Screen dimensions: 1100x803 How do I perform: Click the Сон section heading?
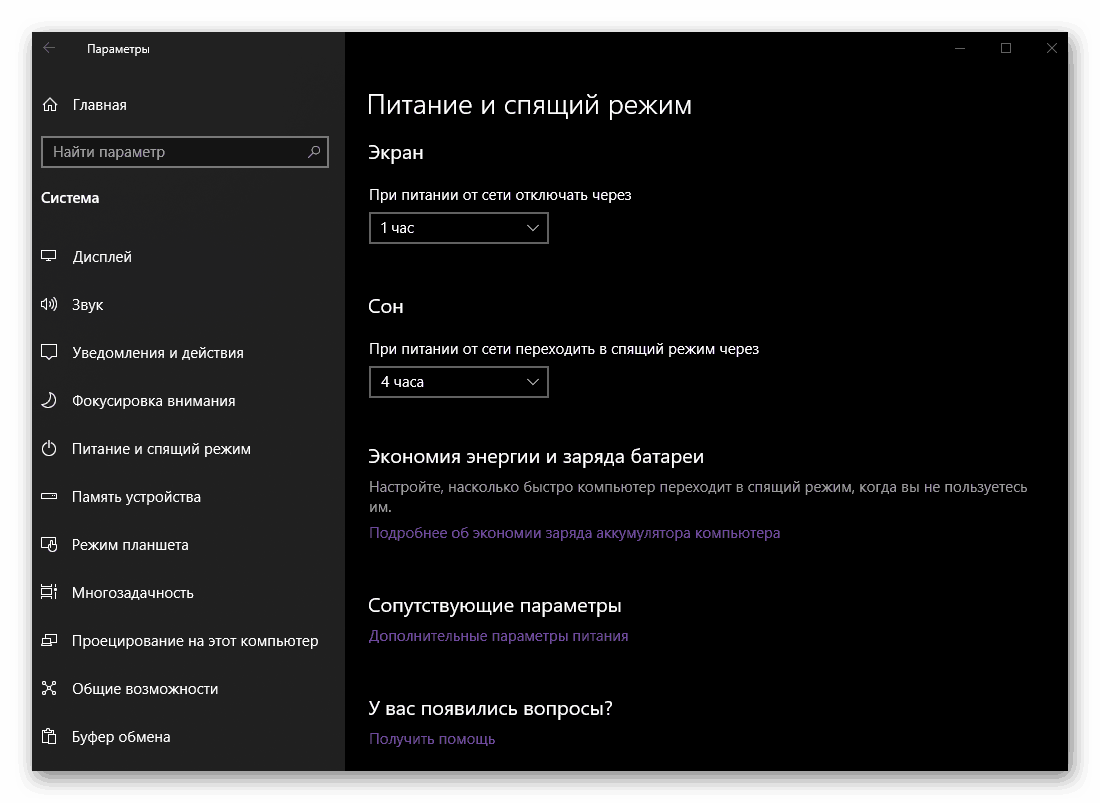point(386,306)
